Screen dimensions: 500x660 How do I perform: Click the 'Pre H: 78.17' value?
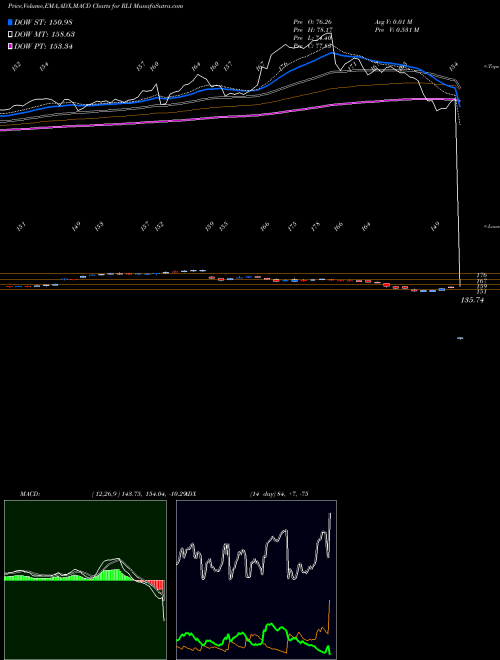(x=314, y=30)
